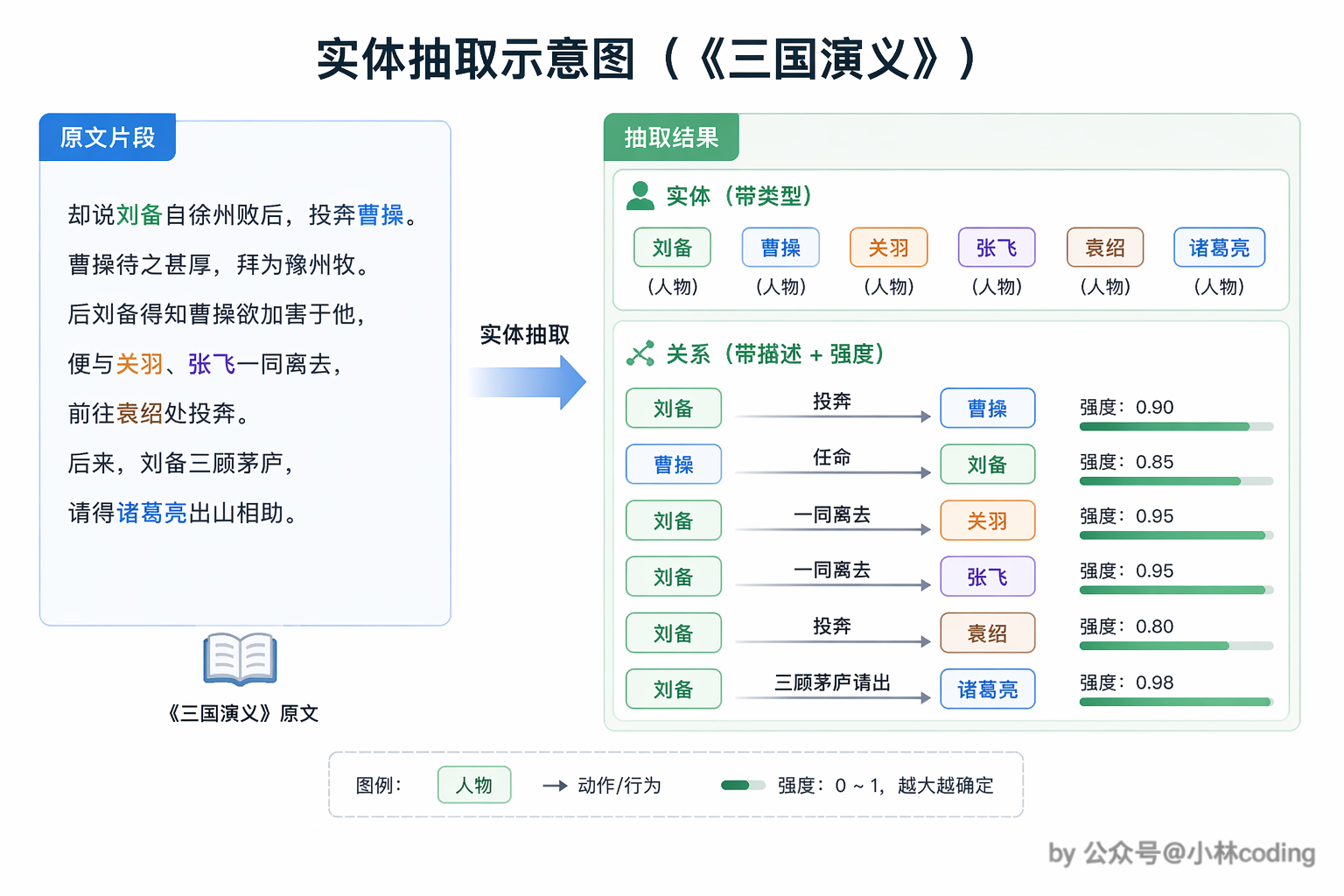1344x896 pixels.
Task: Click the 一同离去 label in the 张飞 row
Action: [832, 570]
